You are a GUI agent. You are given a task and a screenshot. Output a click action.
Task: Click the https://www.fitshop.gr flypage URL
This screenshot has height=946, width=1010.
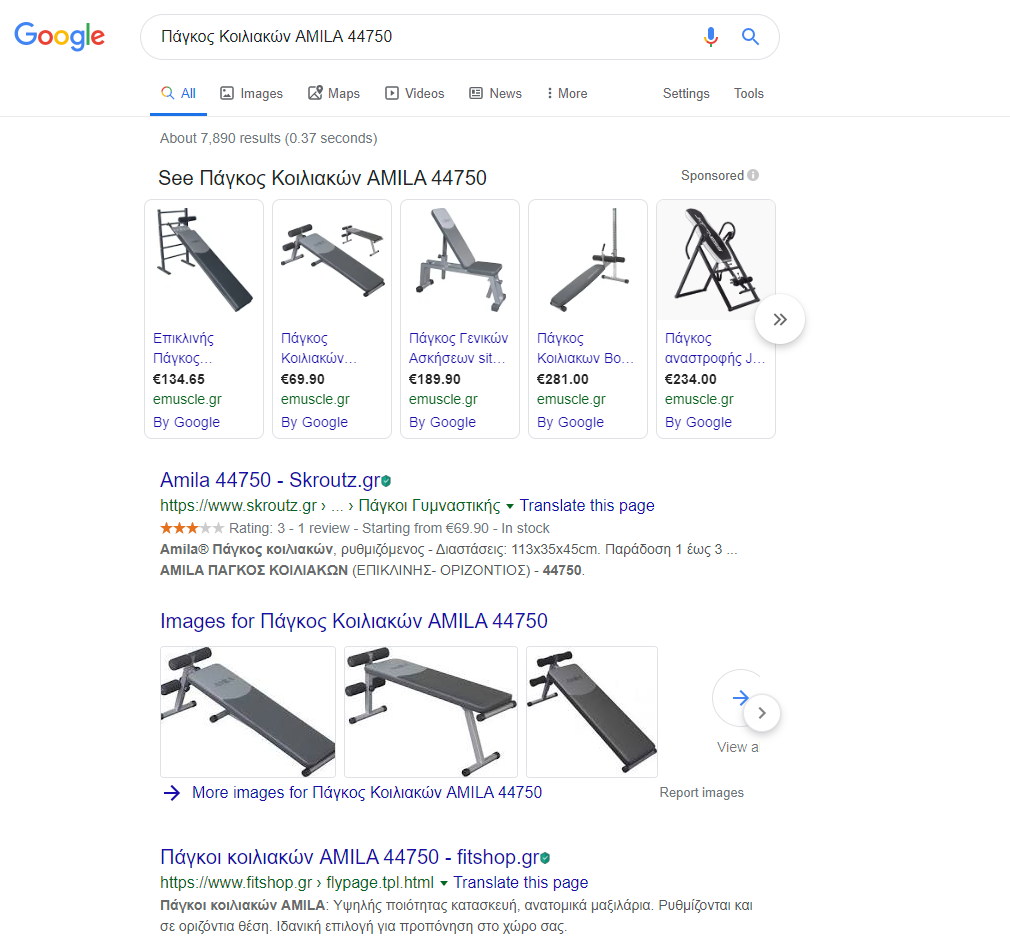pos(297,882)
